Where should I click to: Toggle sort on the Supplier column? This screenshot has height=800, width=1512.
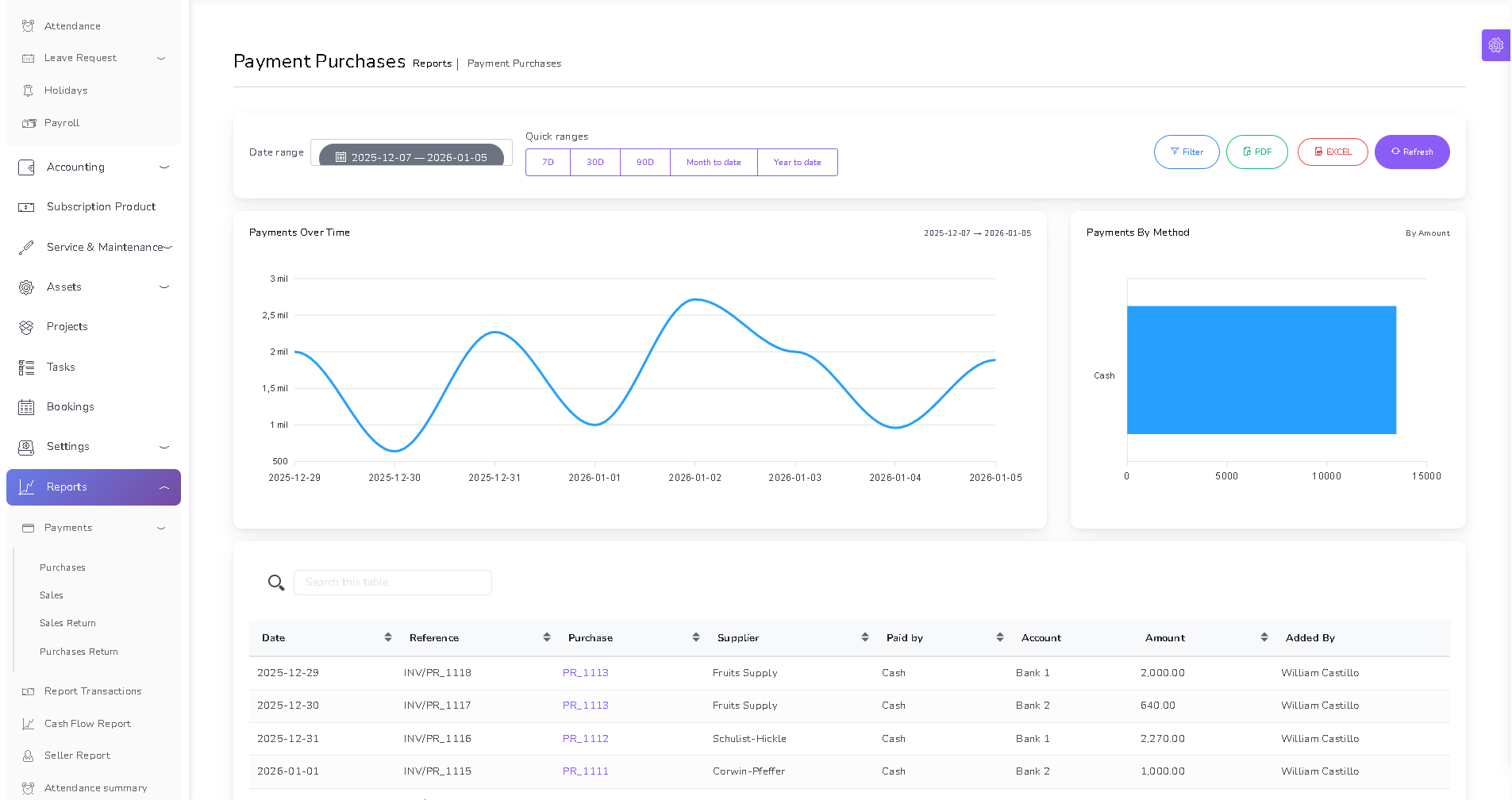pos(864,637)
